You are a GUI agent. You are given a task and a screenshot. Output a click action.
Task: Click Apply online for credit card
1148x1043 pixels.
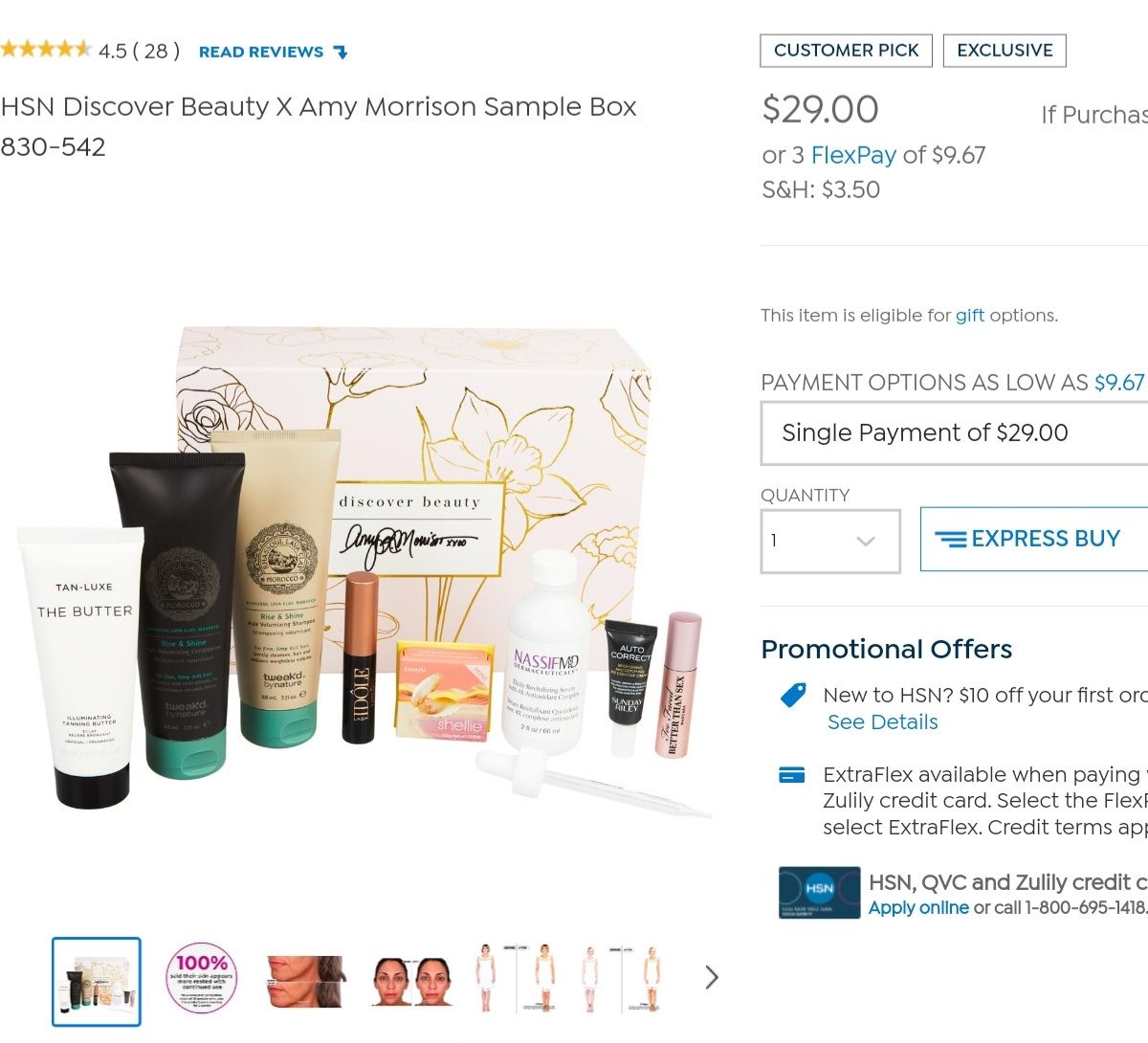[918, 908]
